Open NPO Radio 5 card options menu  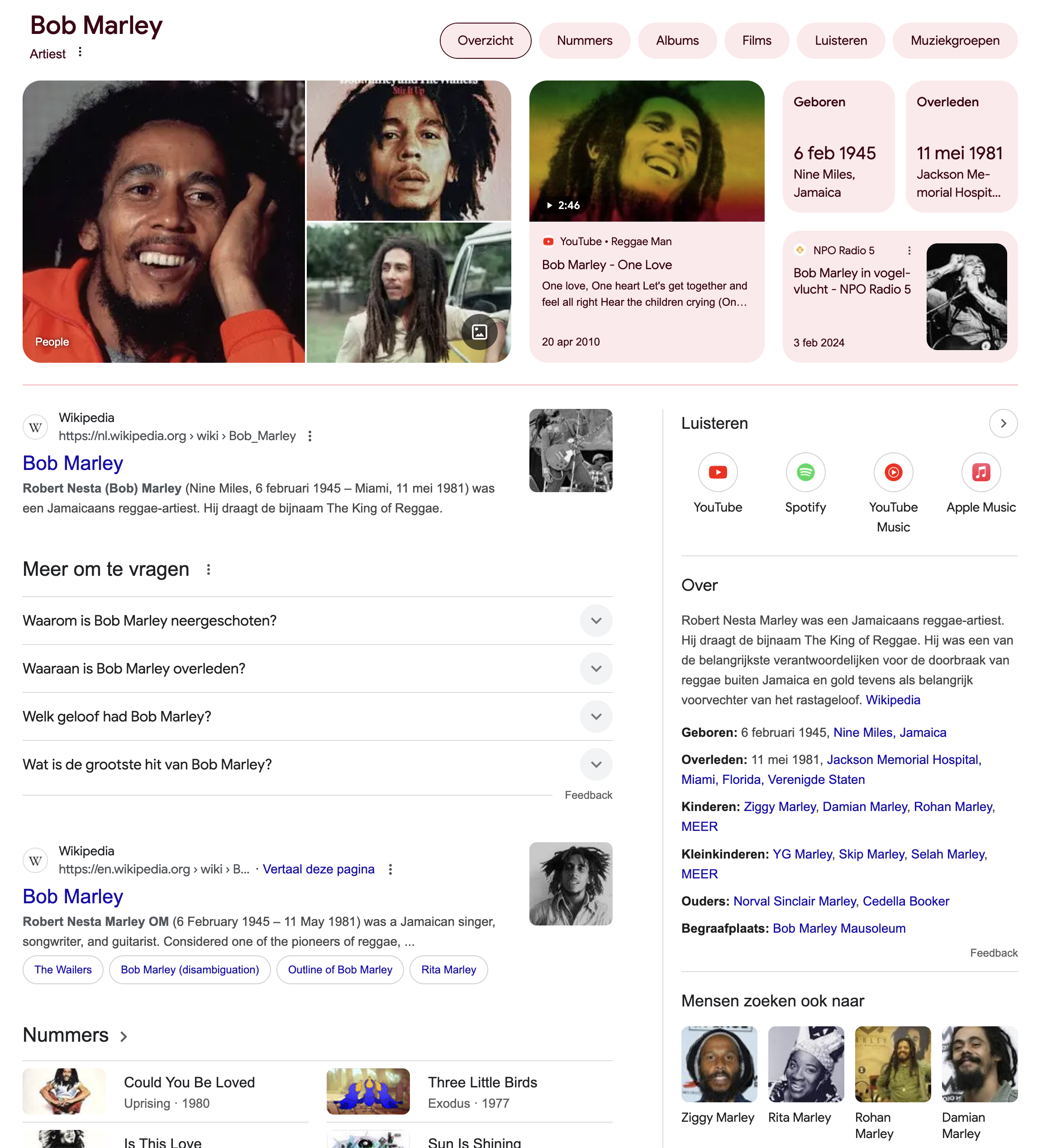pos(909,251)
